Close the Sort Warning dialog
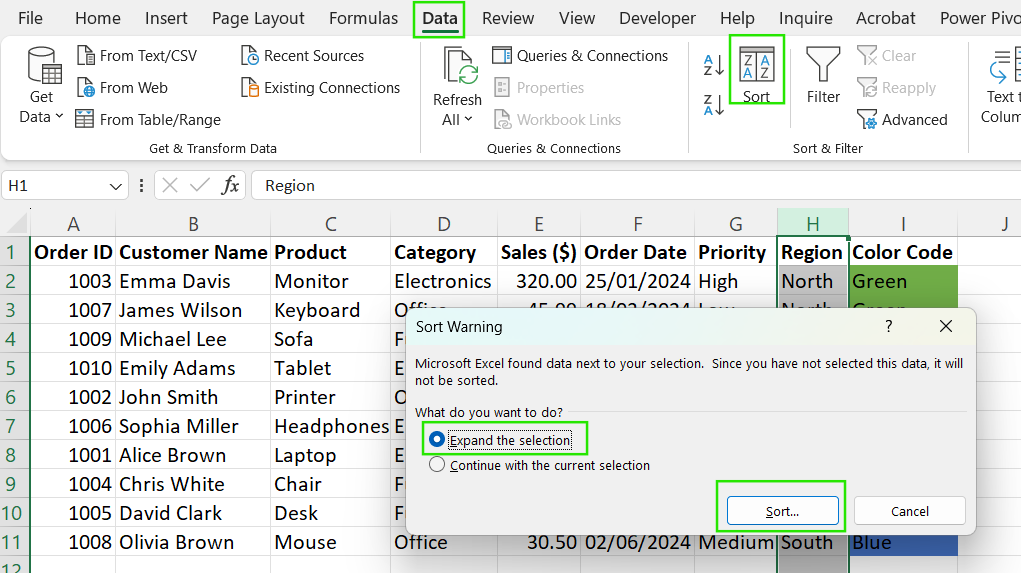The height and width of the screenshot is (573, 1021). pos(945,326)
